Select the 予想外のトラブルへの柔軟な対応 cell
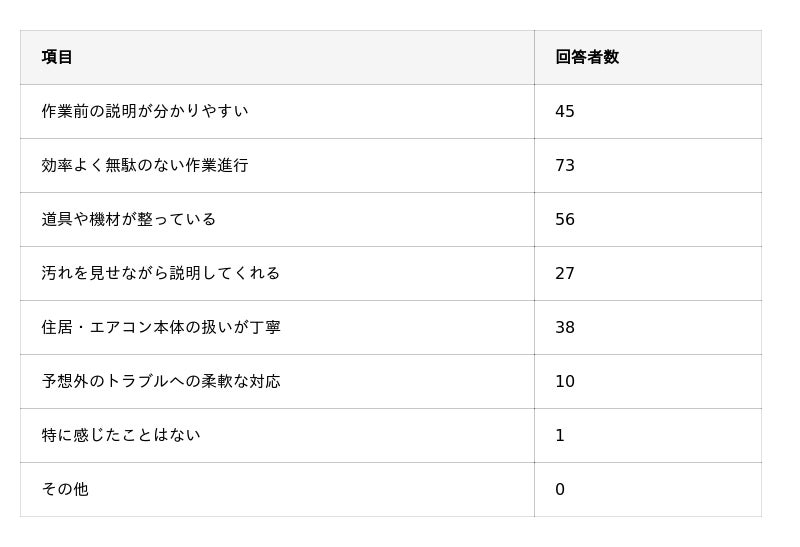The height and width of the screenshot is (547, 800). (161, 381)
